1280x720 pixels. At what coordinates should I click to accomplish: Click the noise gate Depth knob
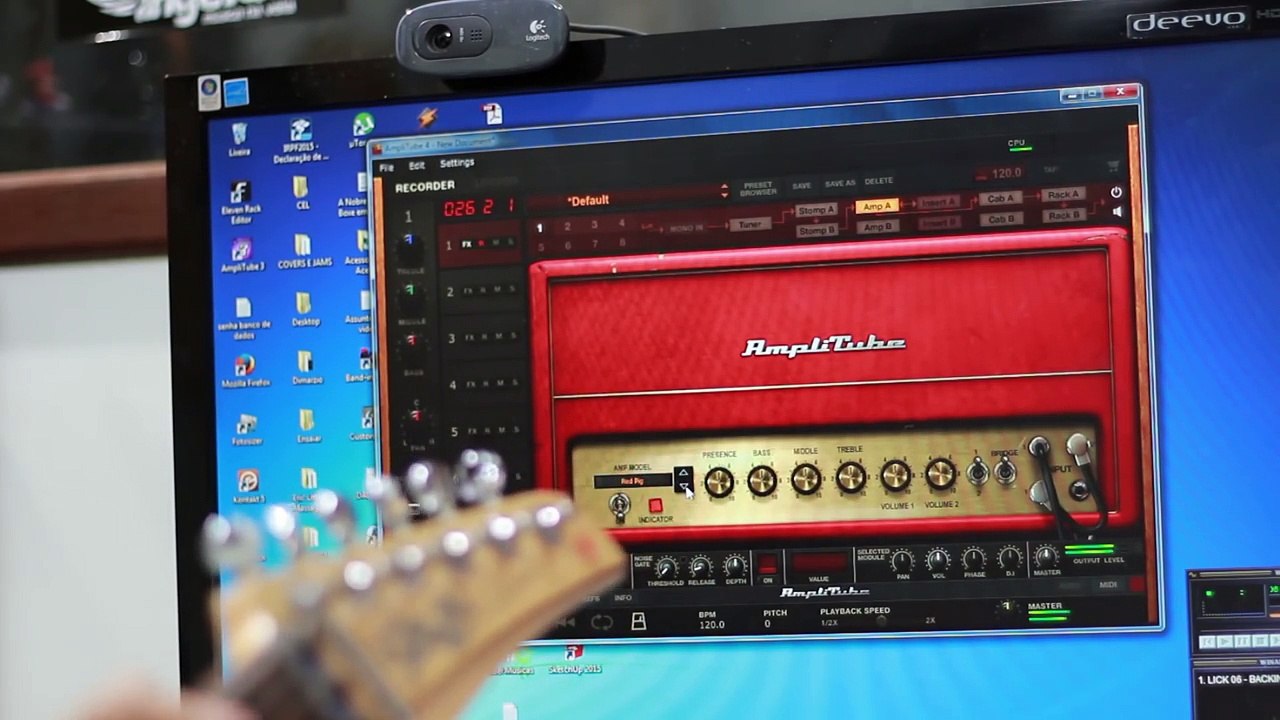pyautogui.click(x=735, y=566)
